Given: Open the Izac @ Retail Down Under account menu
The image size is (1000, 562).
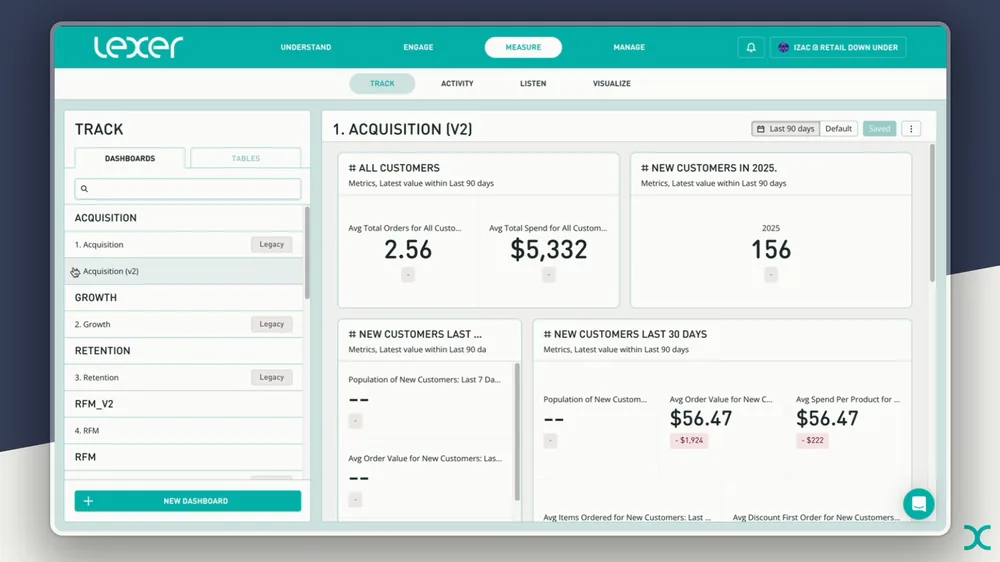Looking at the screenshot, I should 838,47.
